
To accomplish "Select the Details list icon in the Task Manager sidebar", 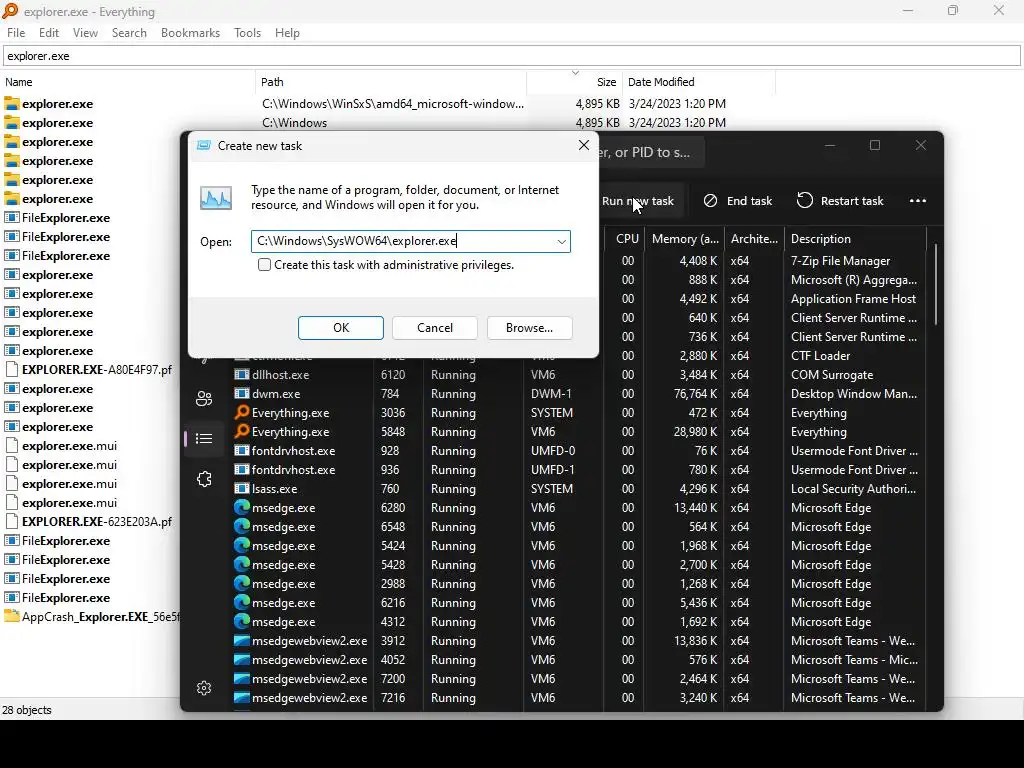I will click(x=204, y=438).
